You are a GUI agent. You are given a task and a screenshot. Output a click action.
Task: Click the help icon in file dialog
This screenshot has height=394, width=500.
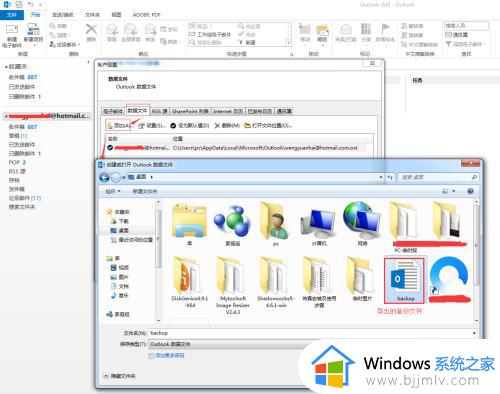[x=470, y=191]
